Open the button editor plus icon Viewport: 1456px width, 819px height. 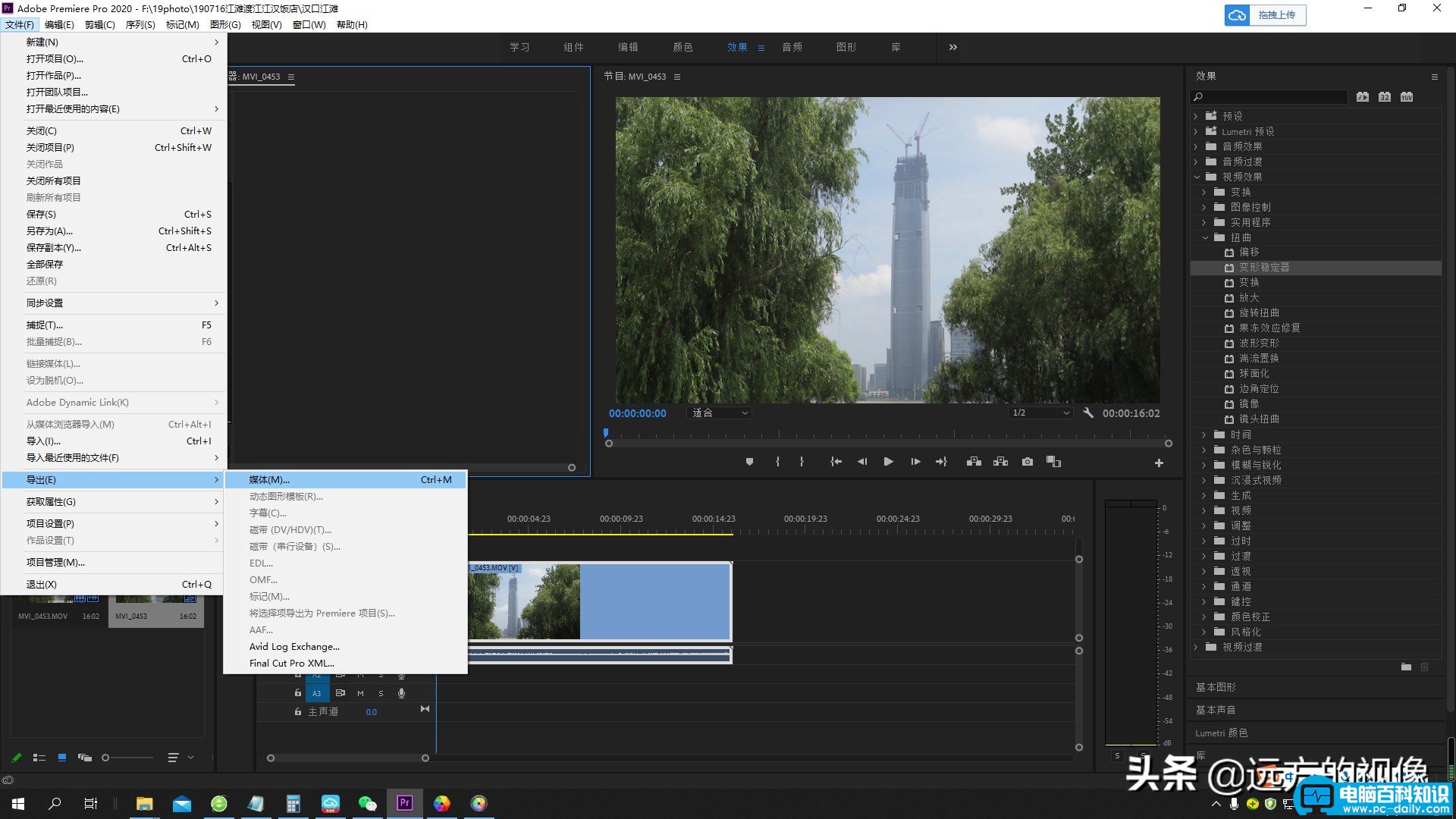[x=1159, y=463]
